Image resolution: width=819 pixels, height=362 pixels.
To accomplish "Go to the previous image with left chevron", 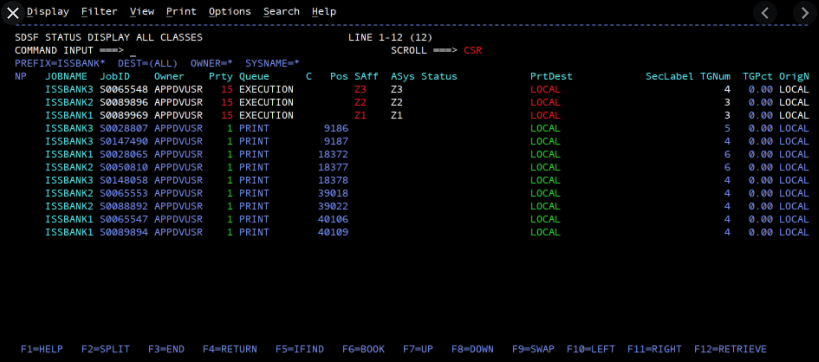I will 765,13.
